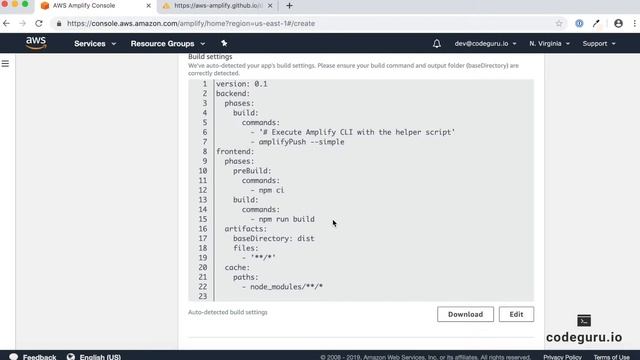Reload the page with the refresh icon
Image resolution: width=640 pixels, height=360 pixels.
coord(39,24)
